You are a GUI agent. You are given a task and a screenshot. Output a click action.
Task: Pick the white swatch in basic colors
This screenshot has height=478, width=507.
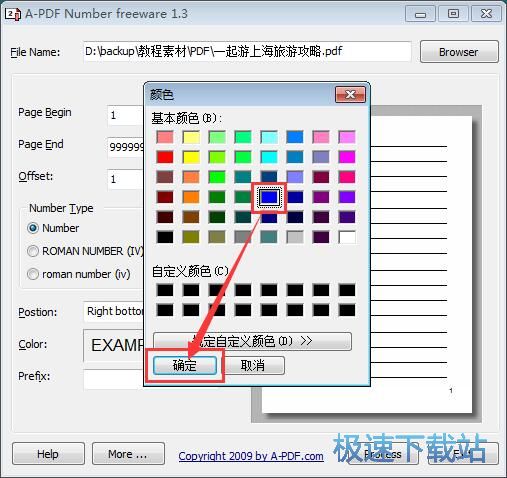click(x=347, y=237)
